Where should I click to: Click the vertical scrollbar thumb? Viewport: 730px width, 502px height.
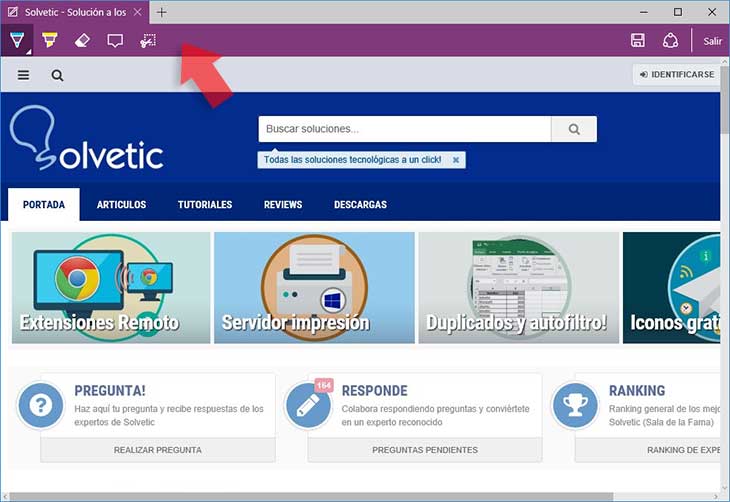pos(725,100)
